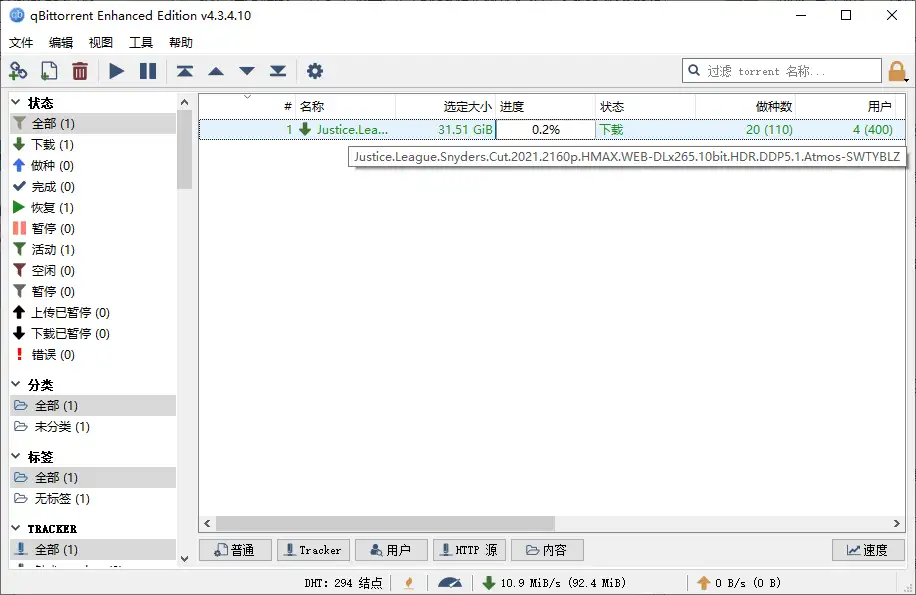
Task: Select the 完成 status filter
Action: tap(48, 186)
